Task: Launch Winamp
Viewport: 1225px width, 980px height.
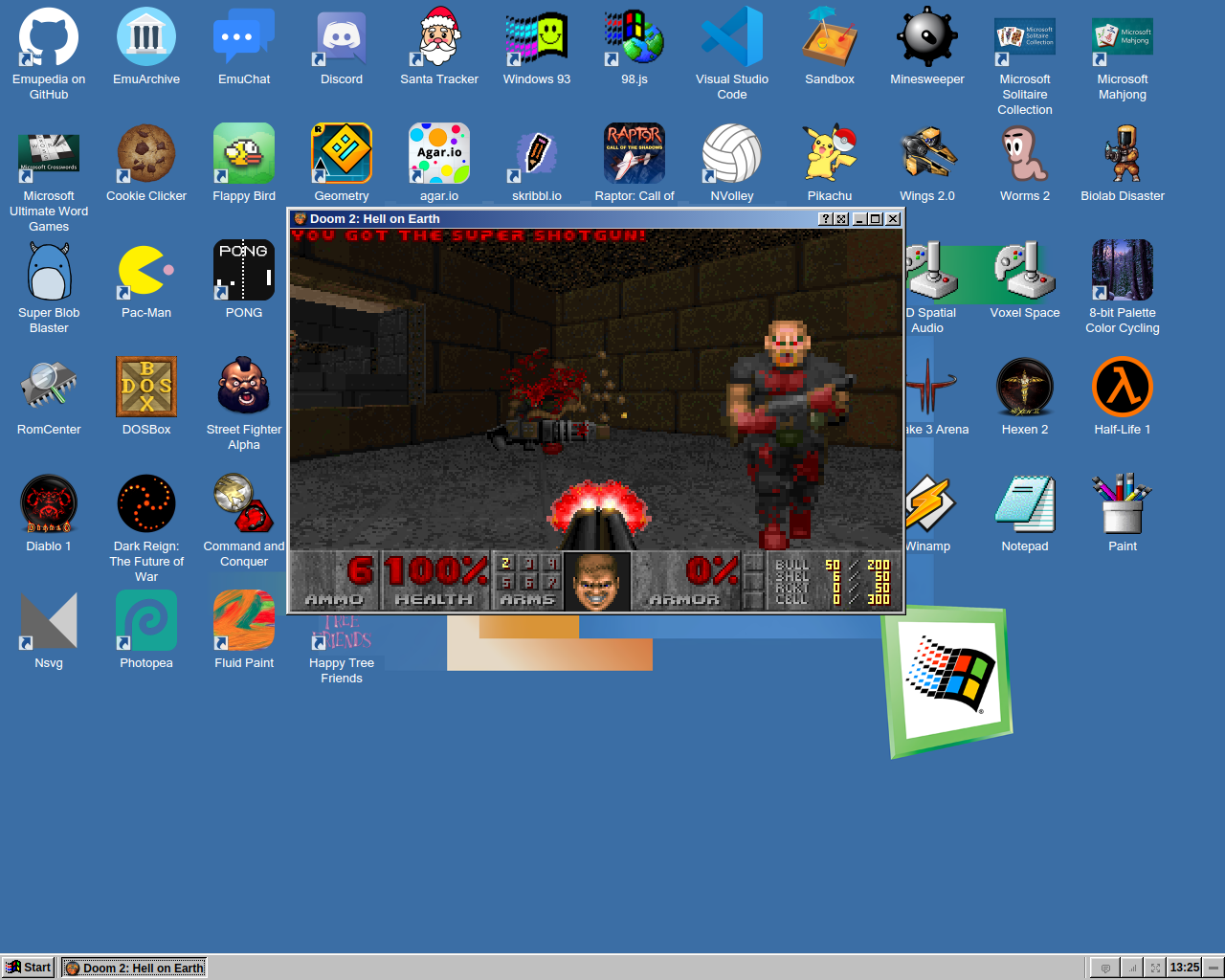Action: pyautogui.click(x=926, y=503)
